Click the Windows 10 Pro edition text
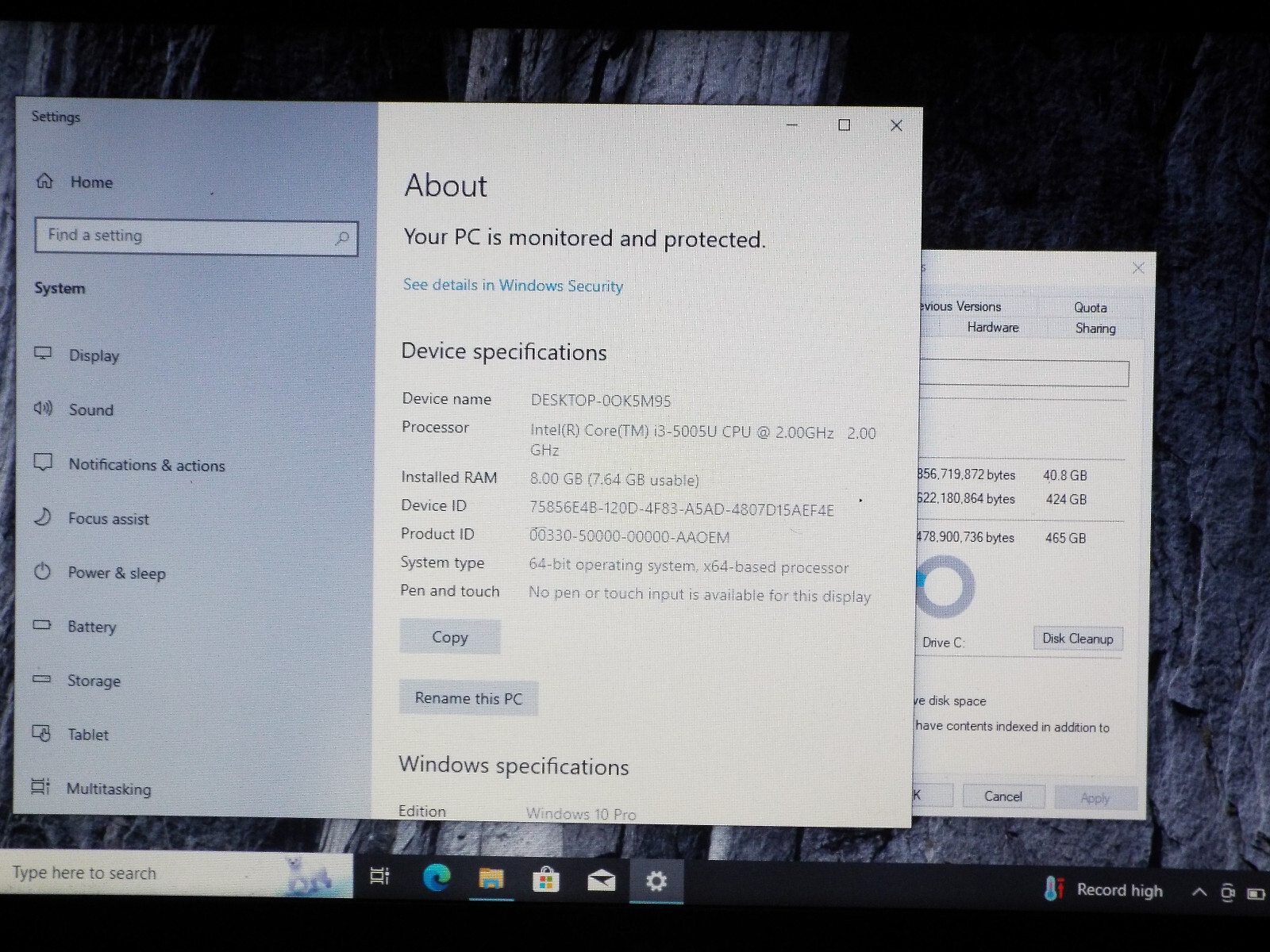 581,814
